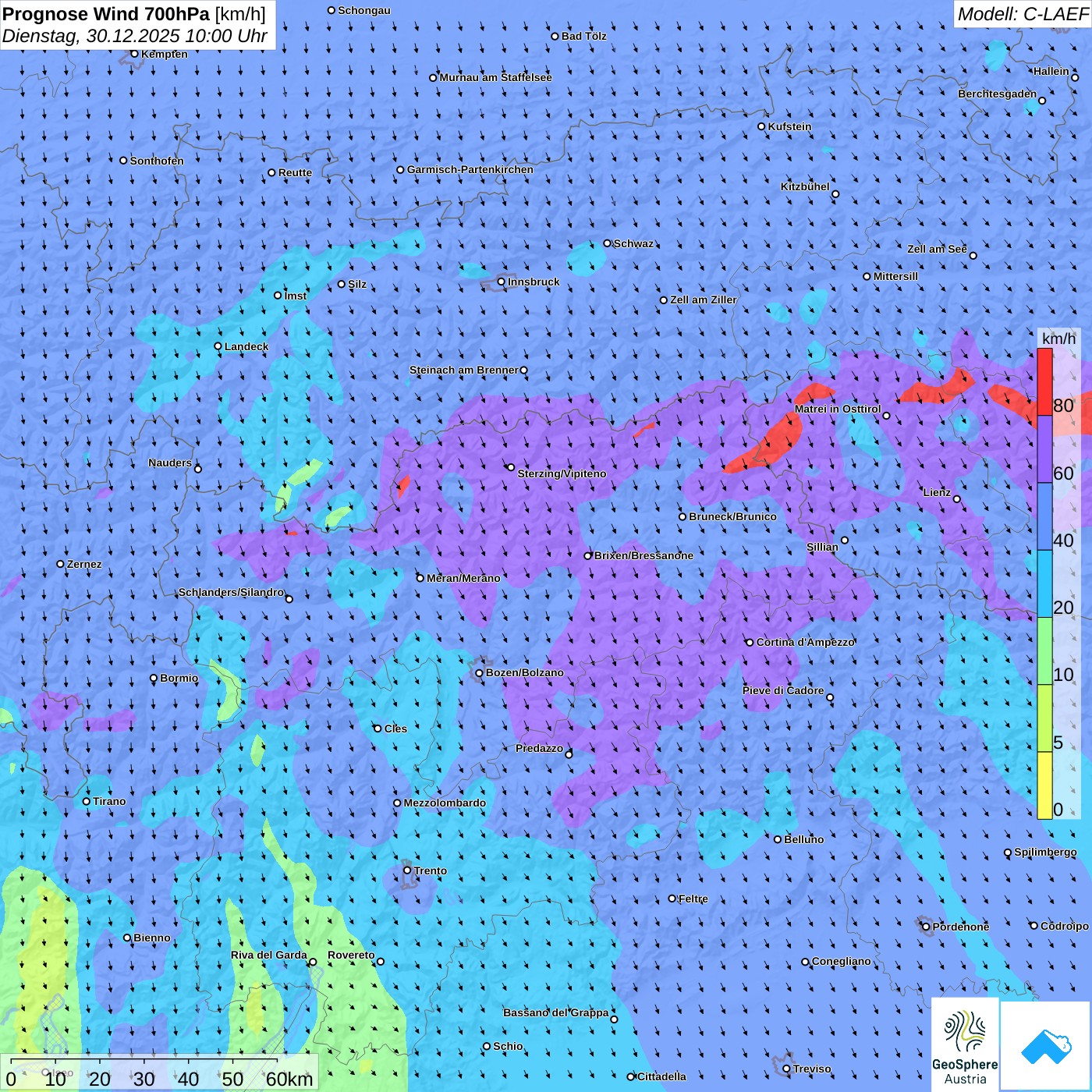Click the '60km' scale bar label
1092x1092 pixels.
click(289, 1079)
